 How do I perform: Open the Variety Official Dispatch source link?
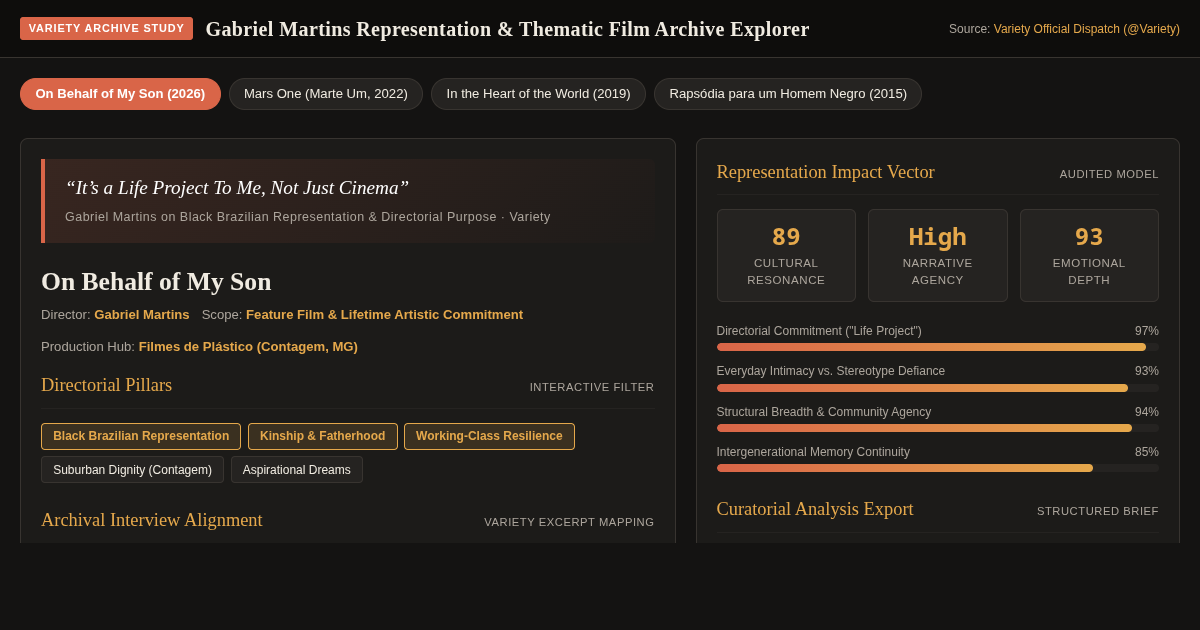coord(1086,29)
